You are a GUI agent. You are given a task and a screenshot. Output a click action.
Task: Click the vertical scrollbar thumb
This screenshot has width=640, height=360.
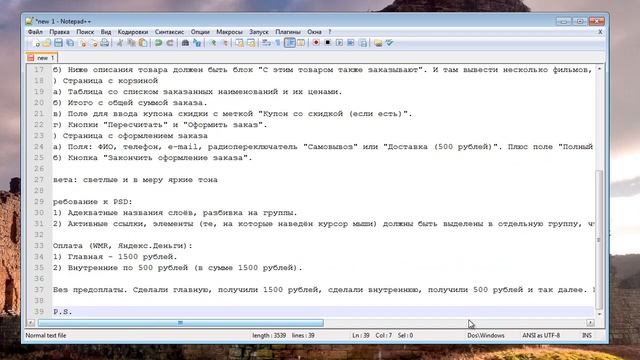tap(599, 240)
